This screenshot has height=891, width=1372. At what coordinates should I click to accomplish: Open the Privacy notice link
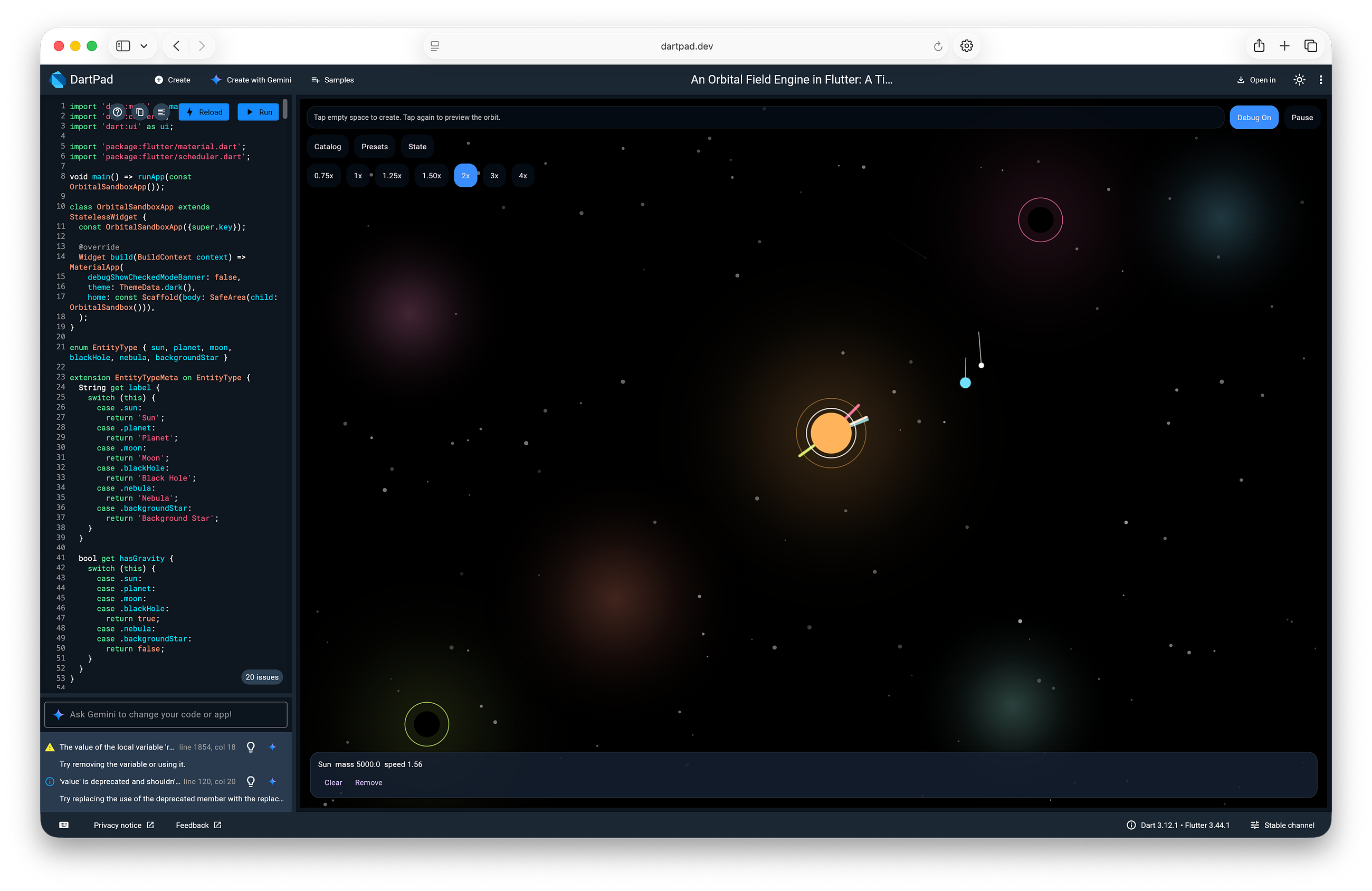124,825
